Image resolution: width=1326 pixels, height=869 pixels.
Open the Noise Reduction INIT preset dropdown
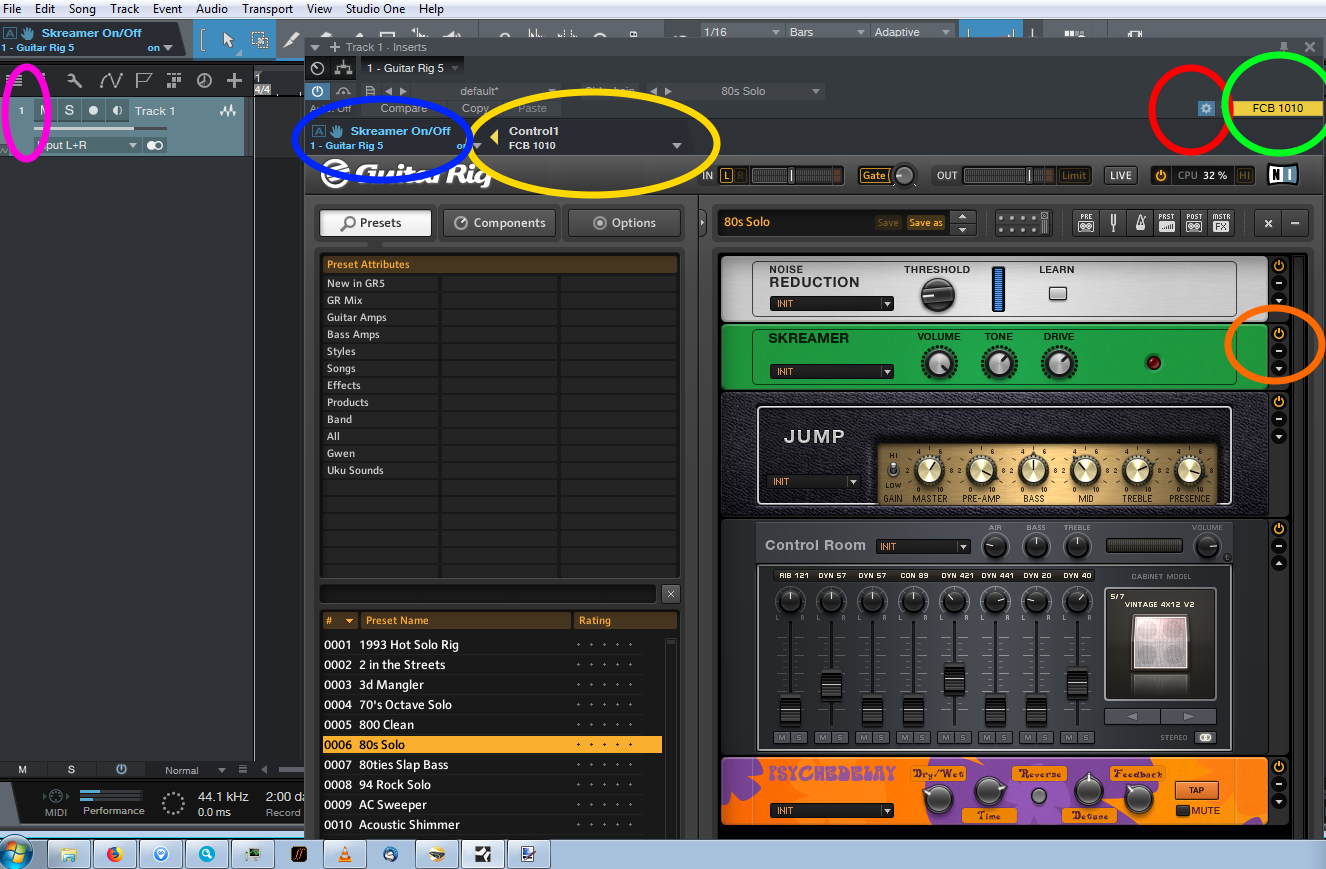point(832,303)
